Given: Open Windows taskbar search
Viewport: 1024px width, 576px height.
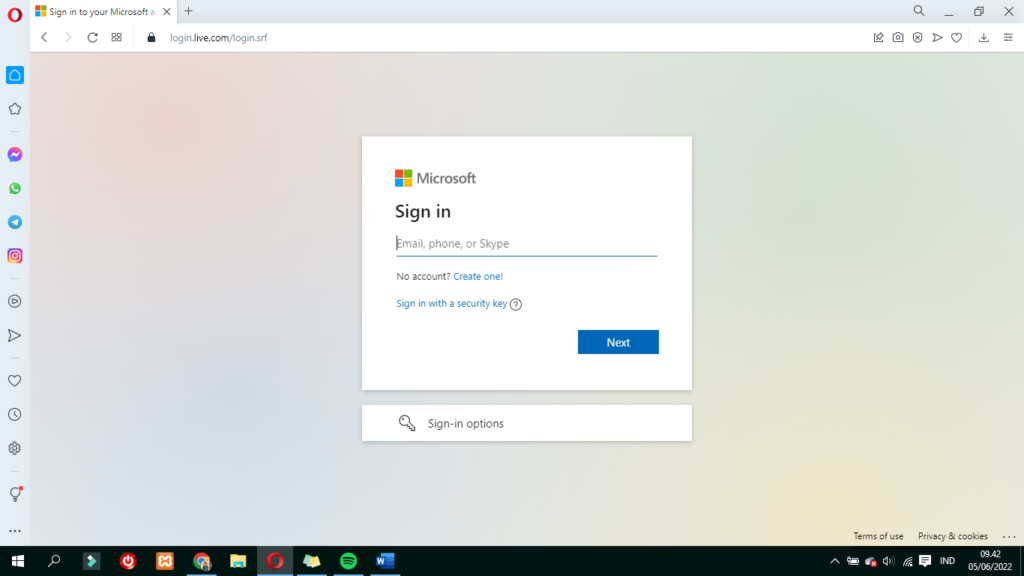Looking at the screenshot, I should click(54, 561).
